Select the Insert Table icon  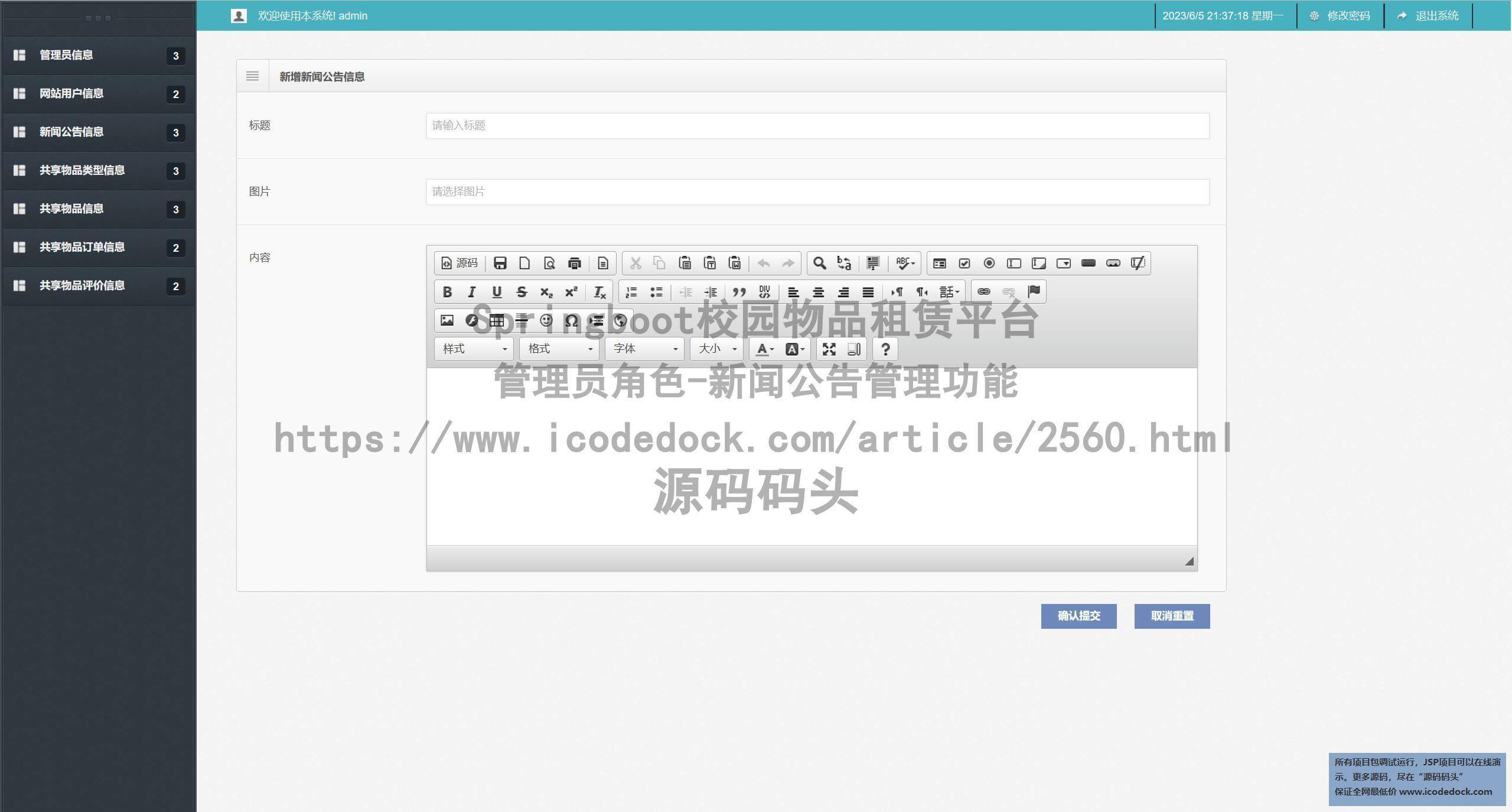point(497,320)
